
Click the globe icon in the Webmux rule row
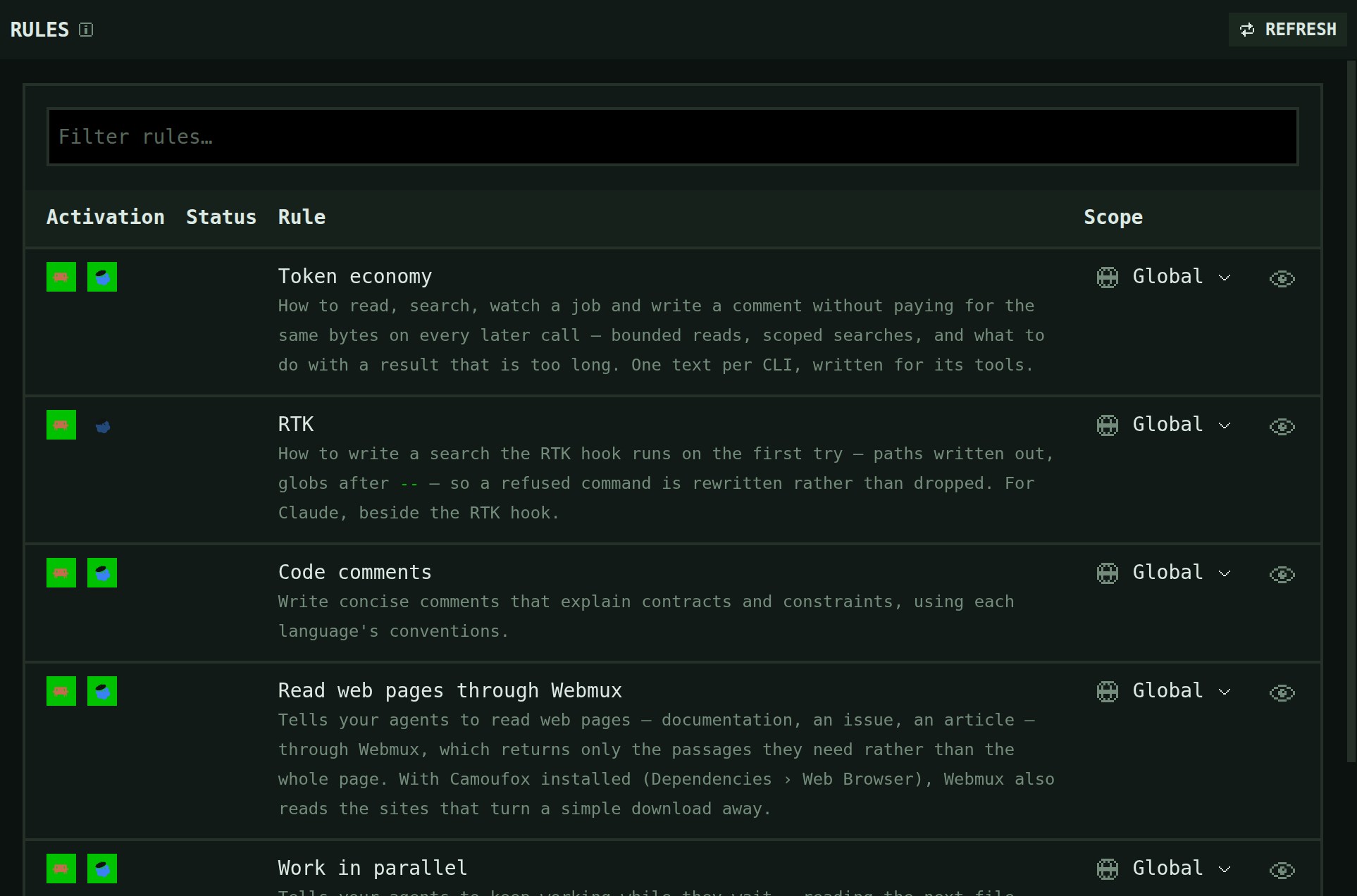1108,692
